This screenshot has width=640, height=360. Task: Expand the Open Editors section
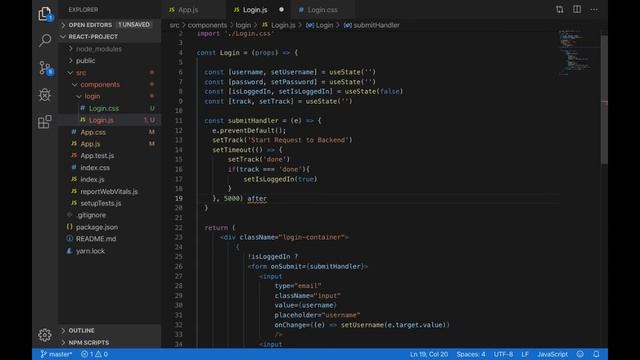[90, 25]
